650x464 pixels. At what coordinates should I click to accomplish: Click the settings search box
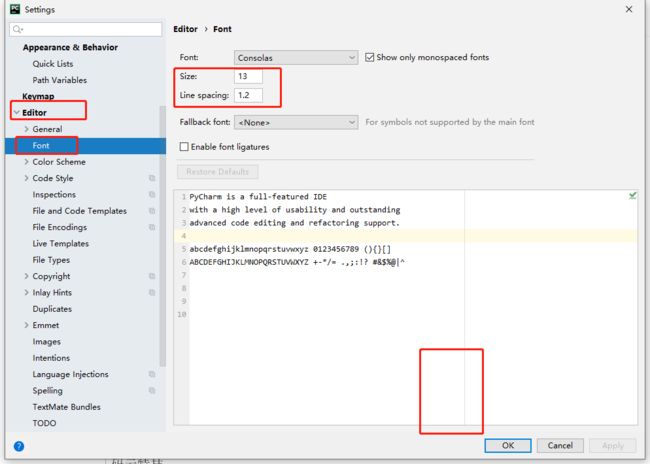pyautogui.click(x=85, y=29)
